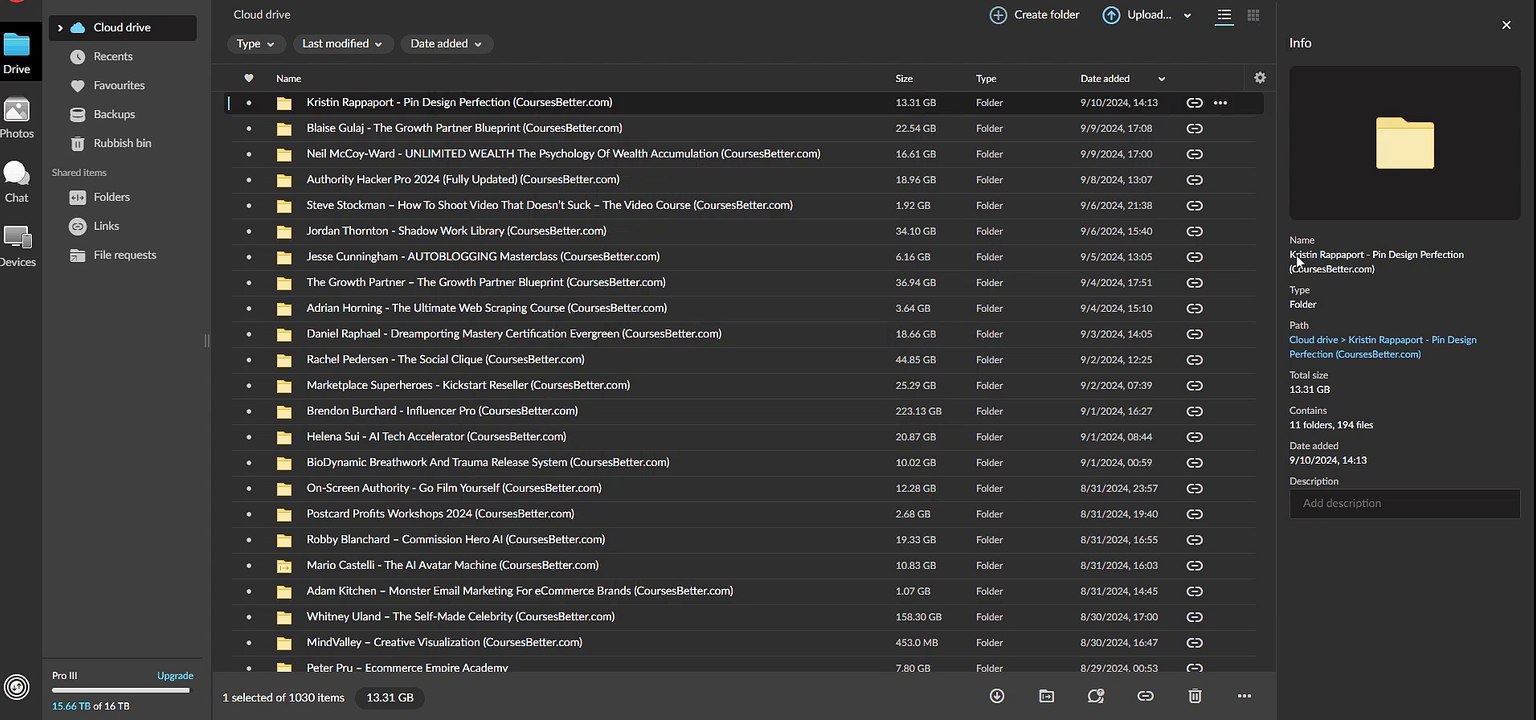Sort by the Name column header
This screenshot has height=720, width=1536.
pyautogui.click(x=288, y=78)
